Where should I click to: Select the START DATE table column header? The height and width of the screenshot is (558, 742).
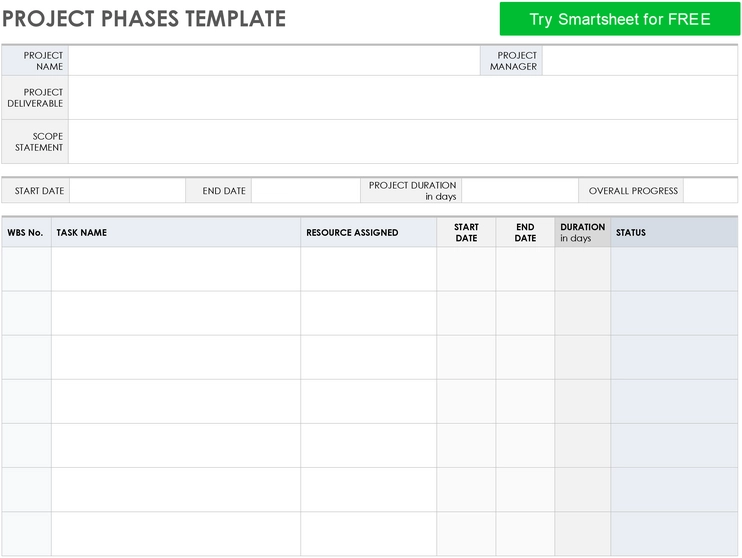pos(466,232)
